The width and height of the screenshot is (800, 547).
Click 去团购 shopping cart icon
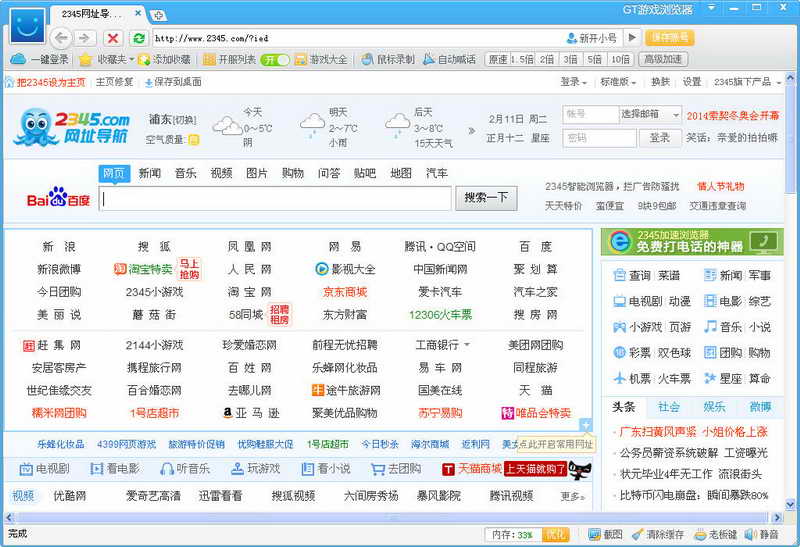pyautogui.click(x=378, y=469)
